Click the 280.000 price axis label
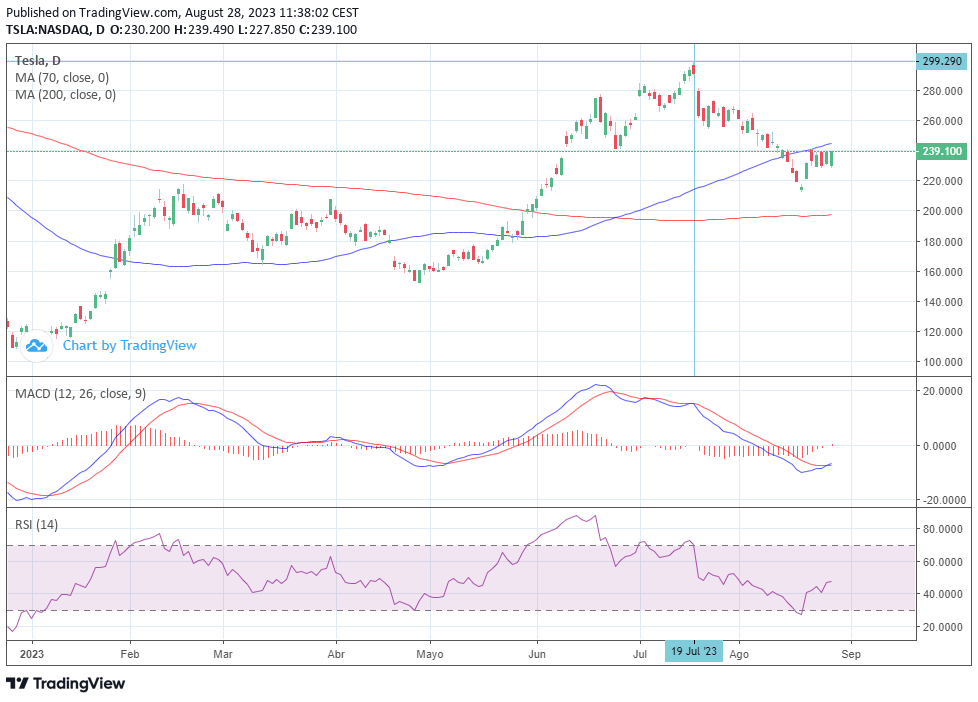978x702 pixels. 942,91
